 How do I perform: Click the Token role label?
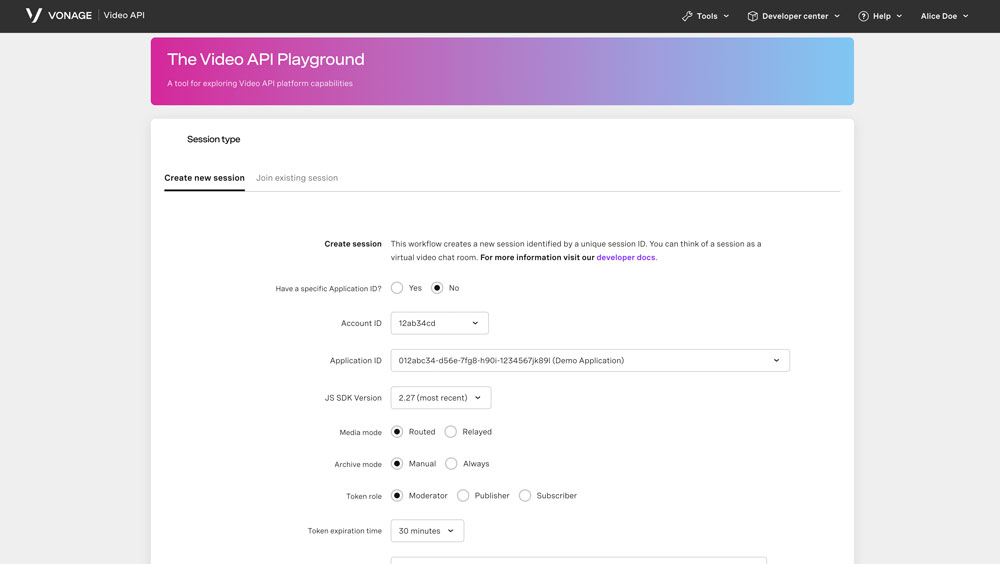point(364,496)
